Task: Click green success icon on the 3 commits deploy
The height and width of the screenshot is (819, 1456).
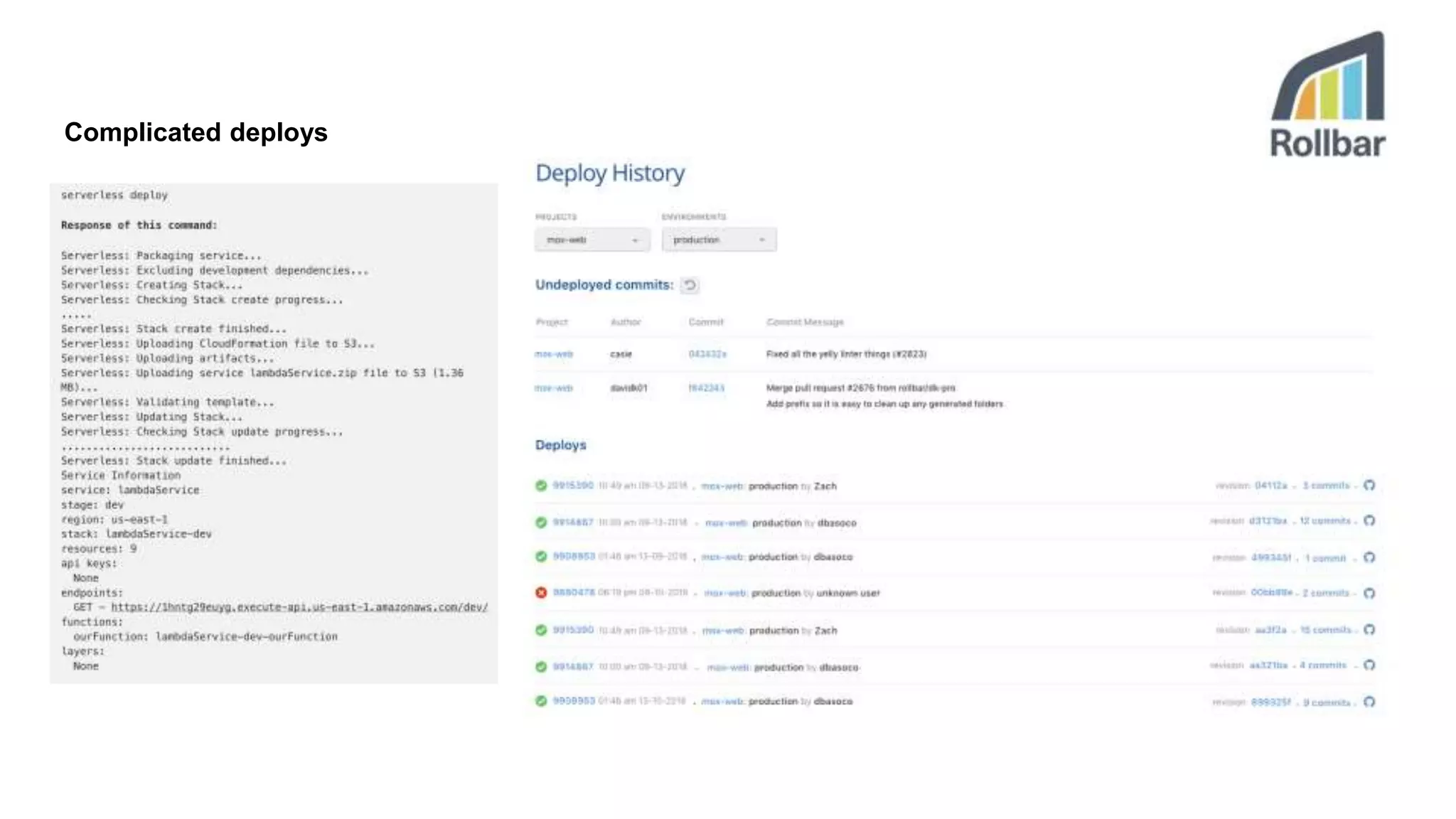Action: 541,486
